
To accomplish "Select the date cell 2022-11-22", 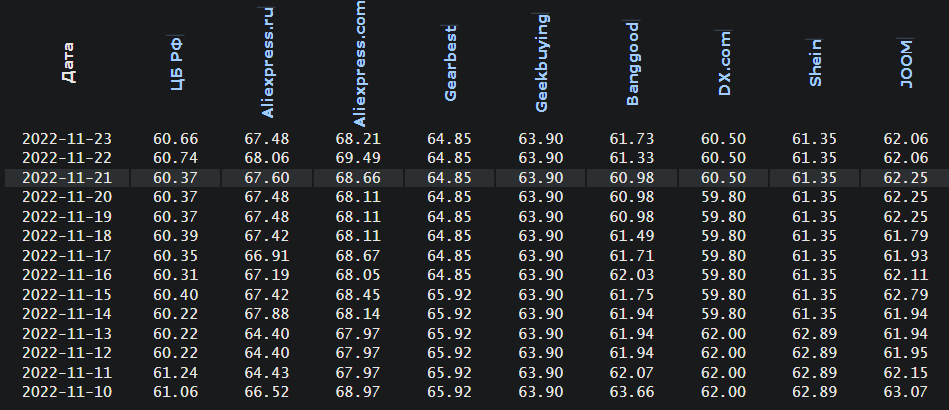I will click(x=67, y=159).
